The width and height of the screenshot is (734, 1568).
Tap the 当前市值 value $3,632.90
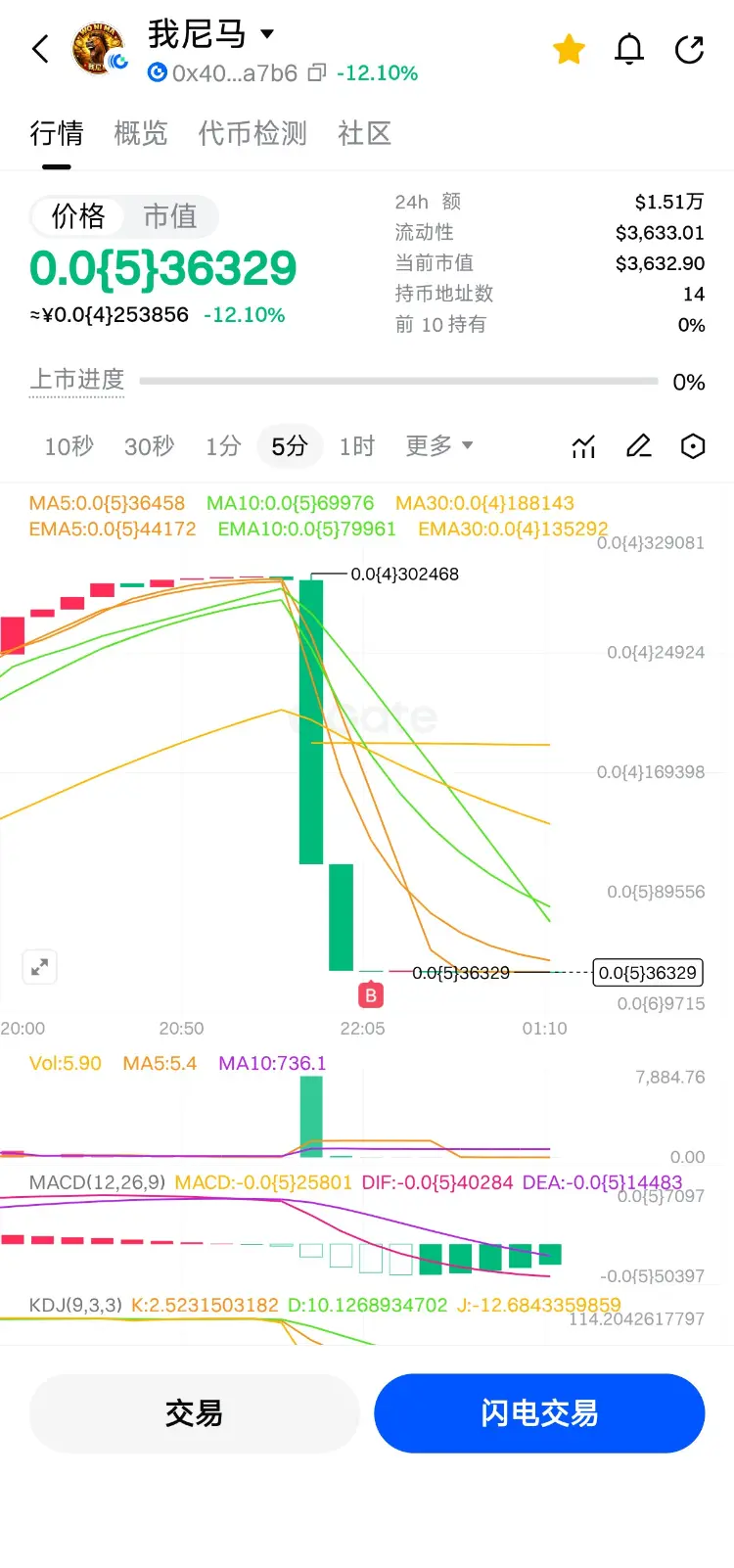[x=660, y=263]
